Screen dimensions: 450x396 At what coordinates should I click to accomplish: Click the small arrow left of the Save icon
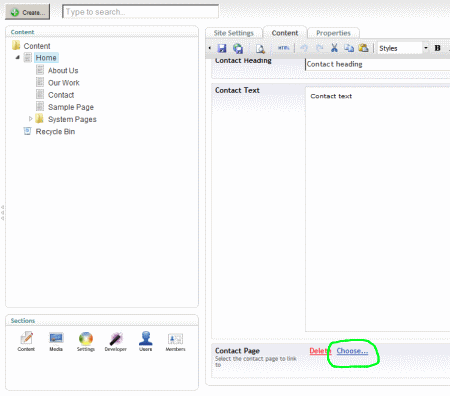point(210,48)
